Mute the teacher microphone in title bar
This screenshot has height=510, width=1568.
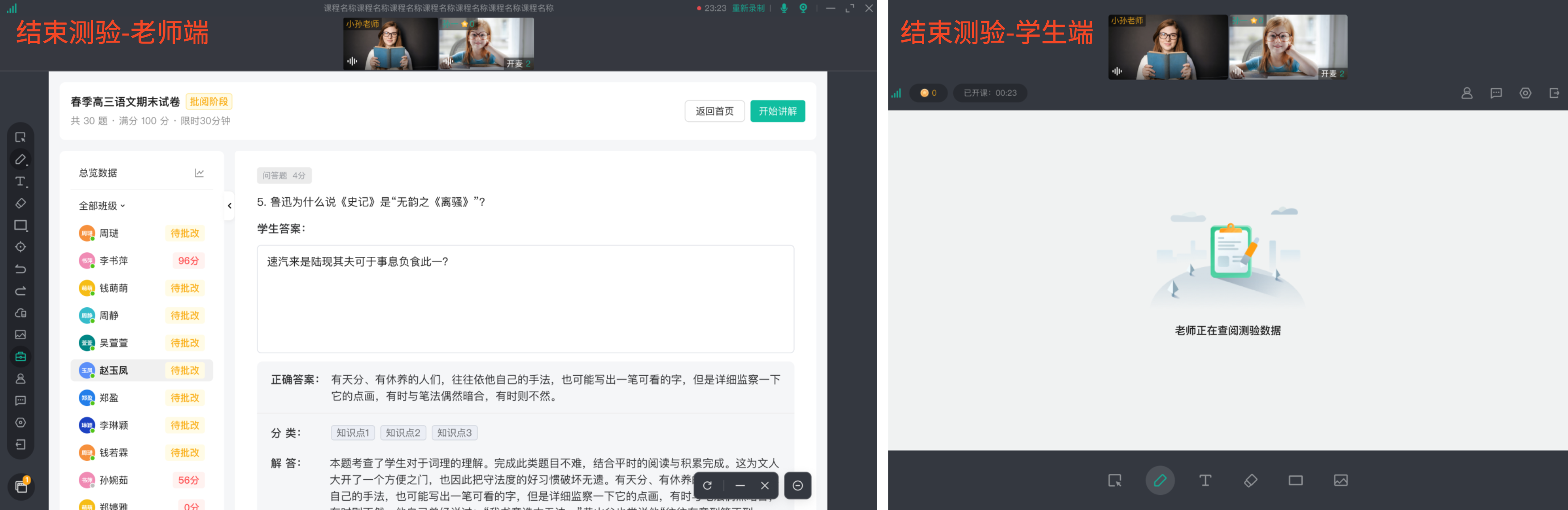[784, 8]
